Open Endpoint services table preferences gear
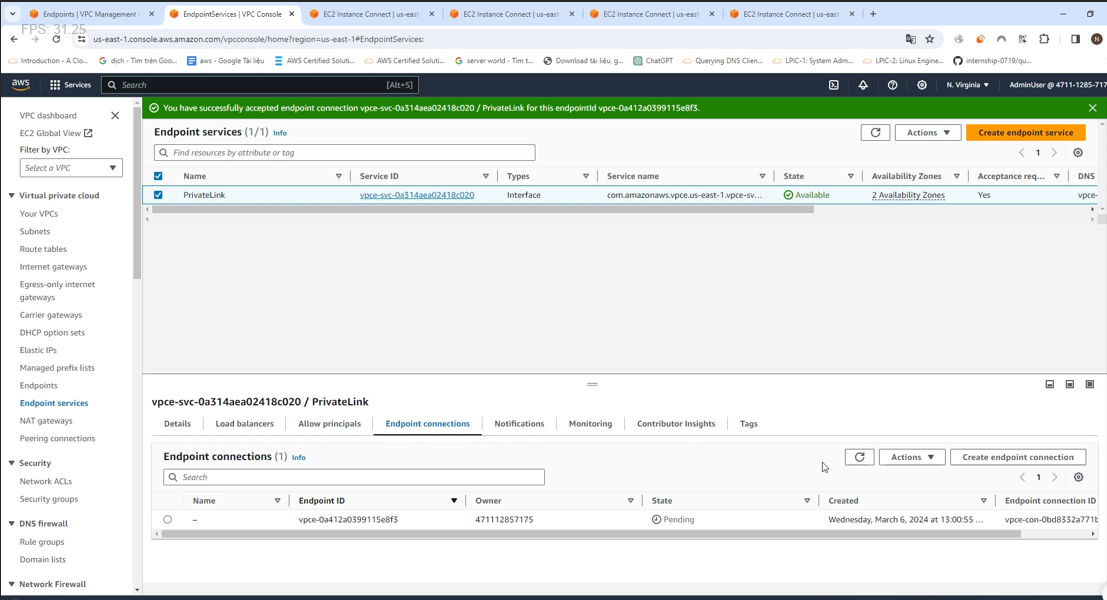This screenshot has height=600, width=1107. tap(1078, 152)
